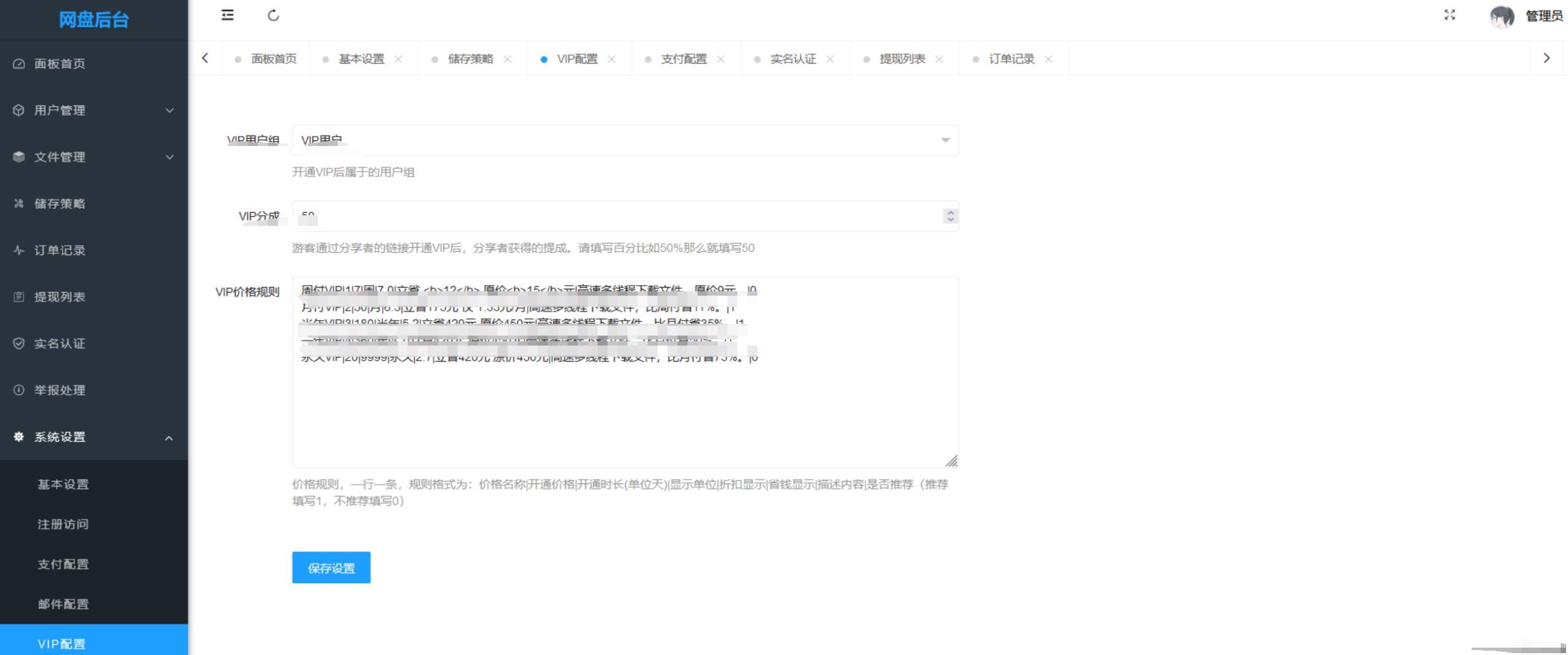Open 订单记录 in the sidebar
Screen dimensions: 1568x655
[x=94, y=250]
